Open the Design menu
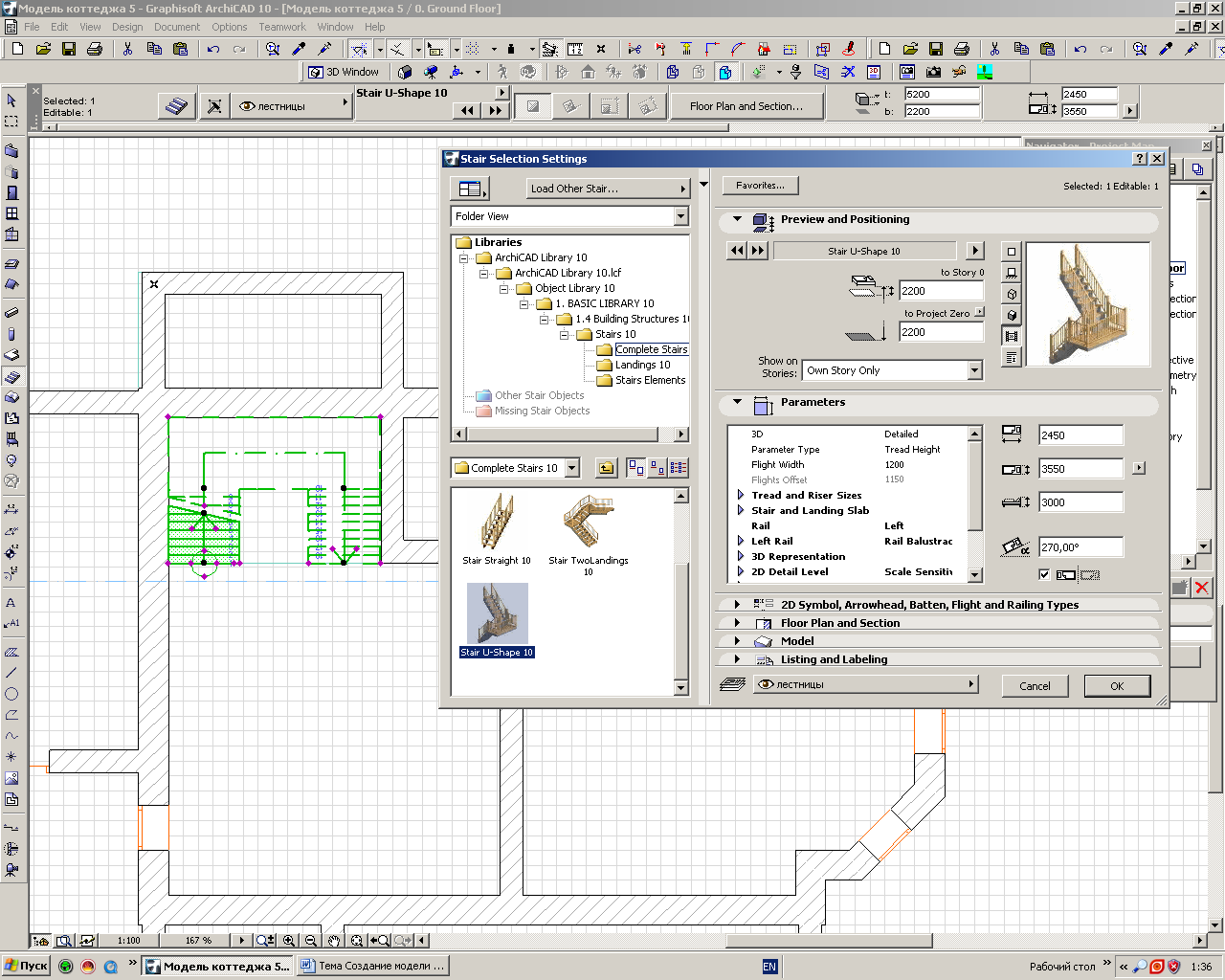The width and height of the screenshot is (1225, 980). [127, 27]
